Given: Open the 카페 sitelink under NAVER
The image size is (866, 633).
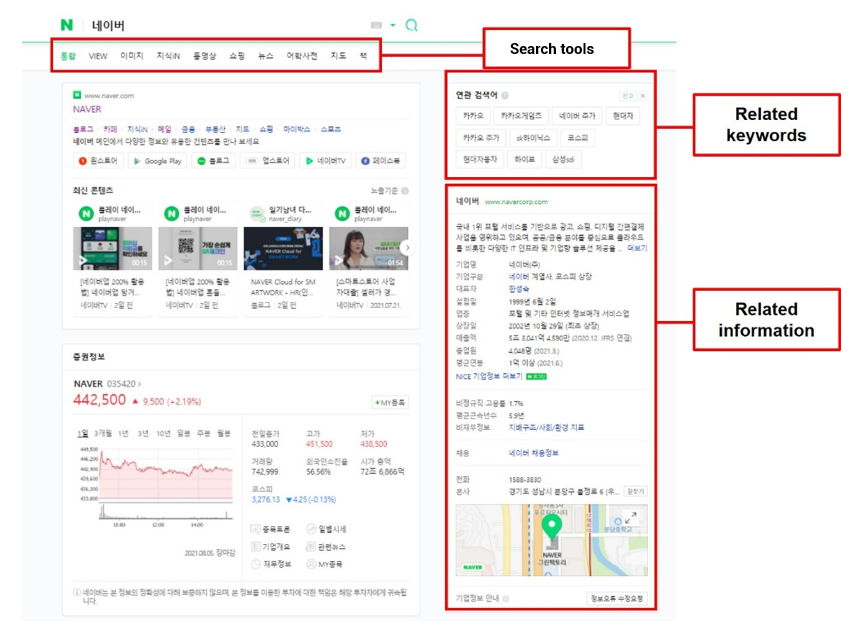Looking at the screenshot, I should click(x=110, y=129).
